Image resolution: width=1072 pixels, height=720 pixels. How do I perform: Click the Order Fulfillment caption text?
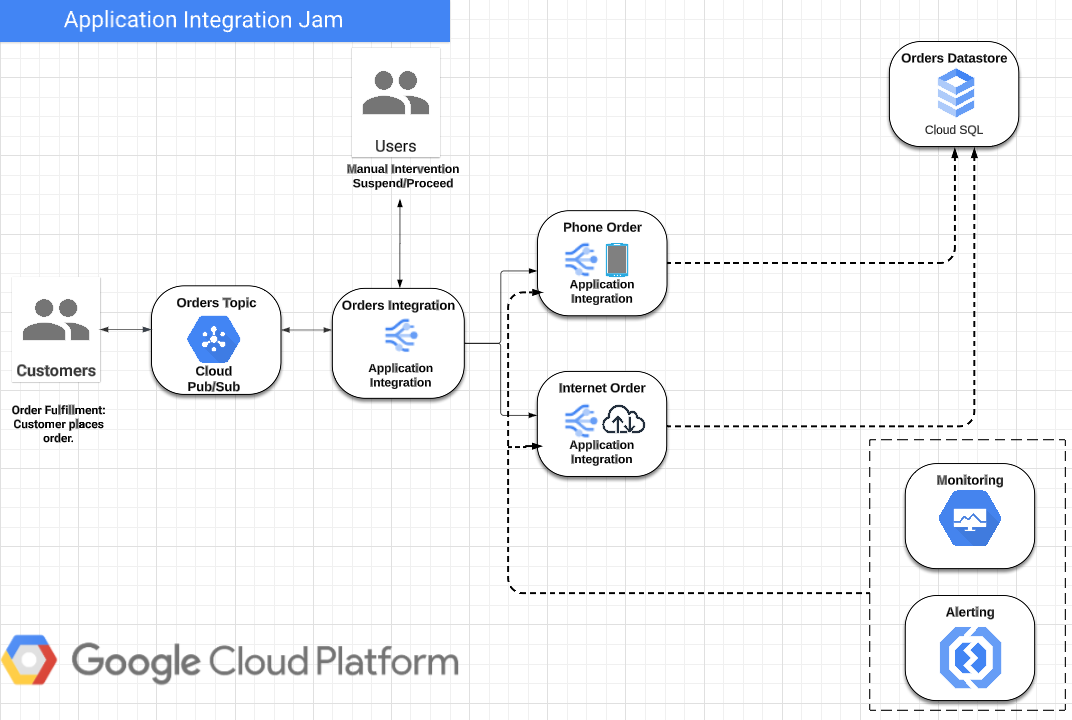click(x=58, y=424)
